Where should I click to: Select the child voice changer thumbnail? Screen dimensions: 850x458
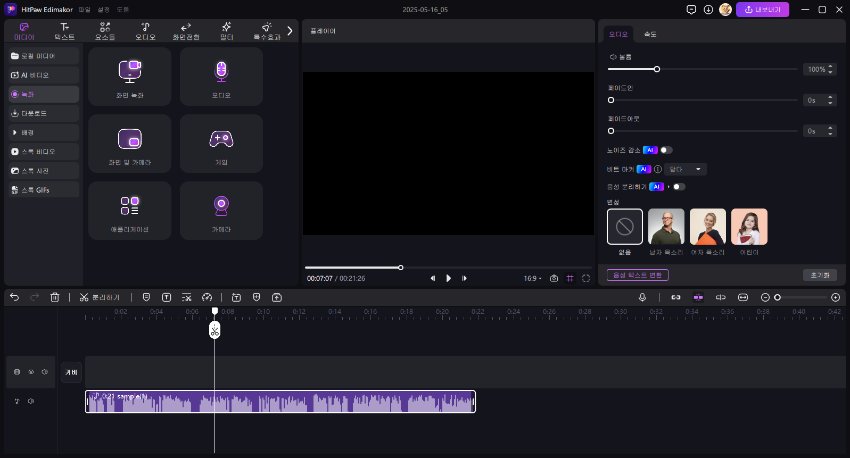click(x=749, y=227)
